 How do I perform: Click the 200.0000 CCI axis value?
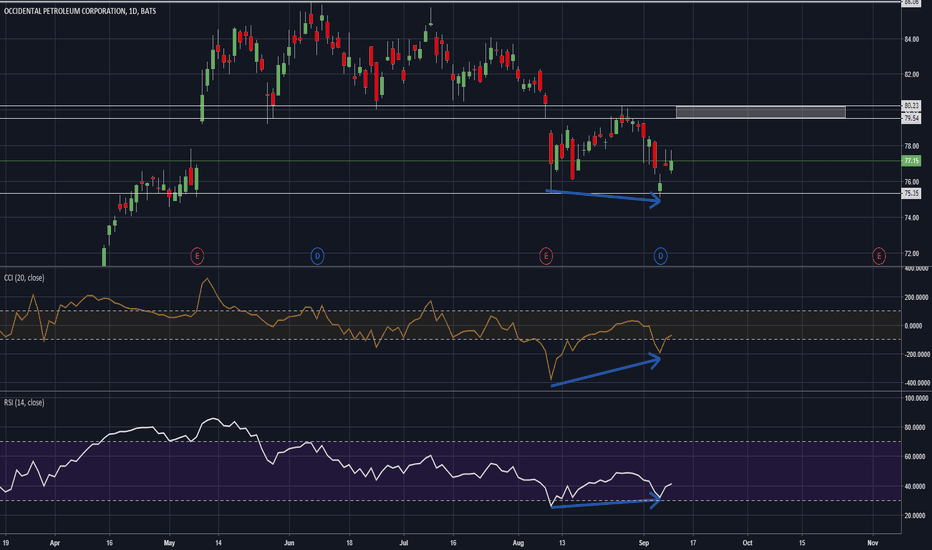click(x=917, y=297)
